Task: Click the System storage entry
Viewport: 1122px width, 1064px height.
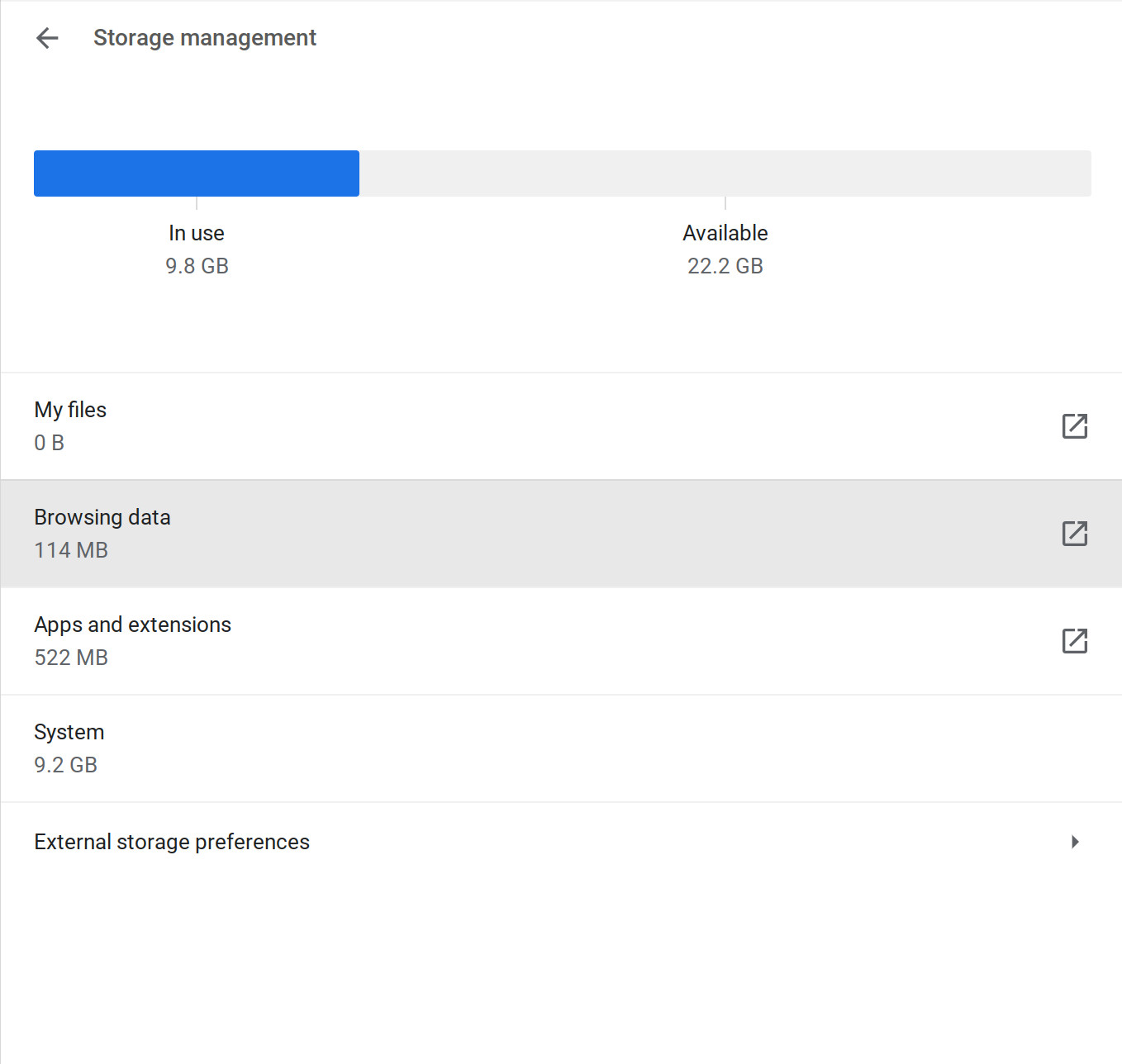Action: (x=561, y=748)
